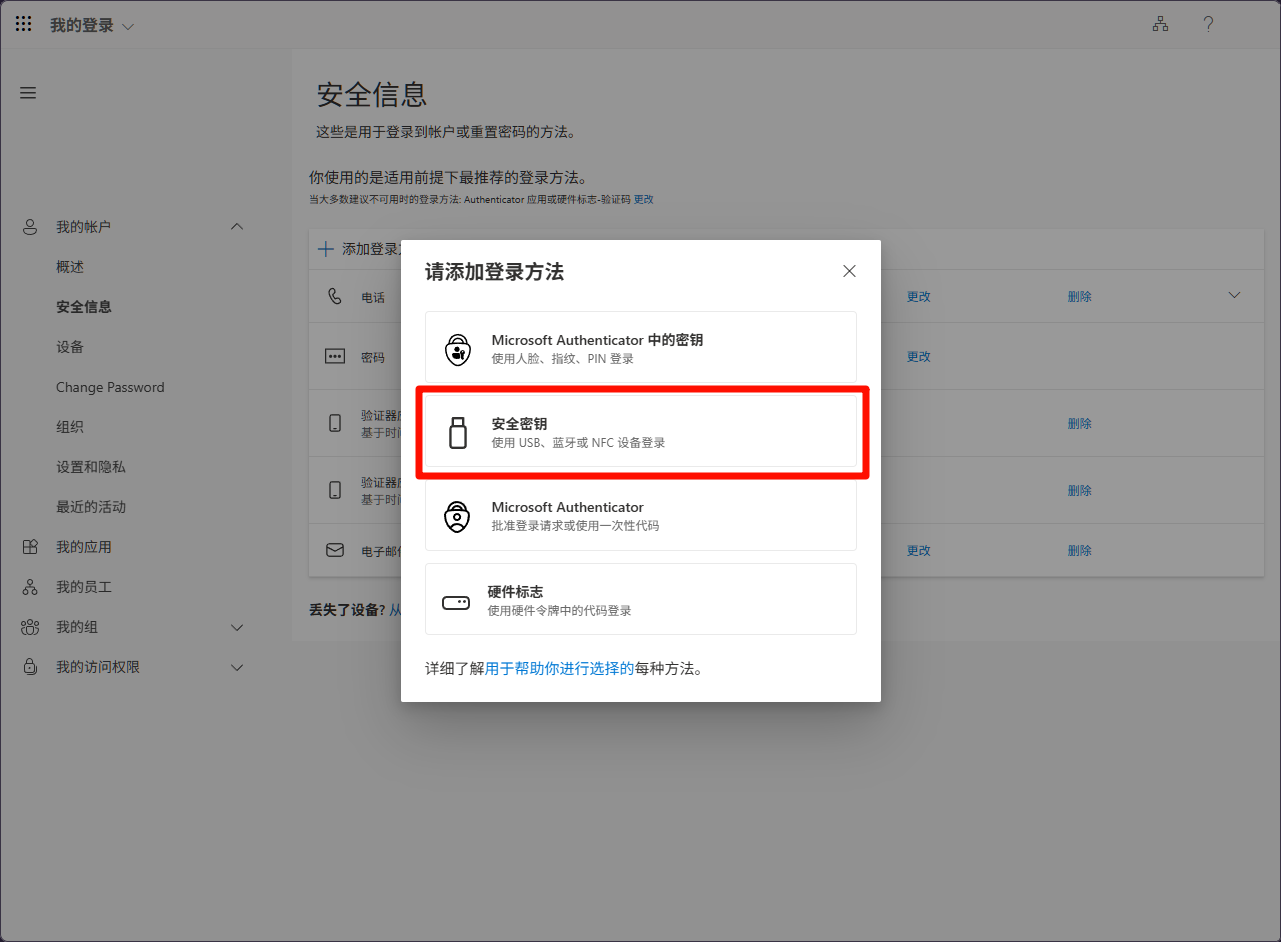This screenshot has width=1281, height=942.
Task: Click the 安全信息 page heading
Action: coord(372,95)
